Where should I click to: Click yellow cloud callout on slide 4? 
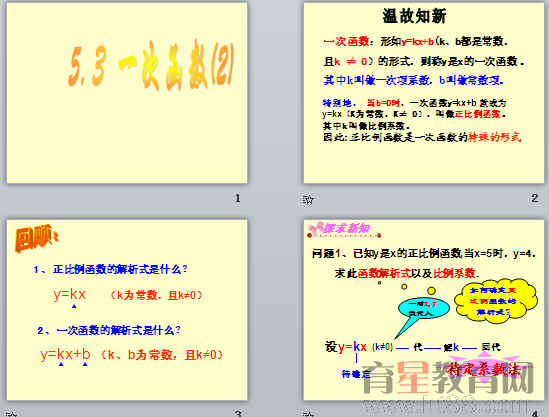[495, 301]
